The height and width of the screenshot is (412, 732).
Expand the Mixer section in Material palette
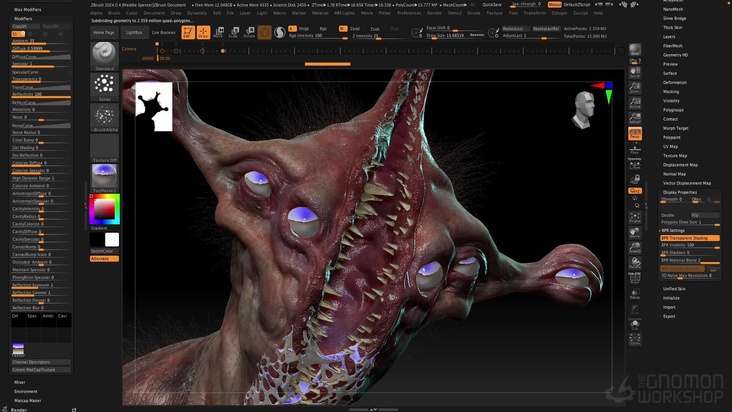click(x=20, y=382)
